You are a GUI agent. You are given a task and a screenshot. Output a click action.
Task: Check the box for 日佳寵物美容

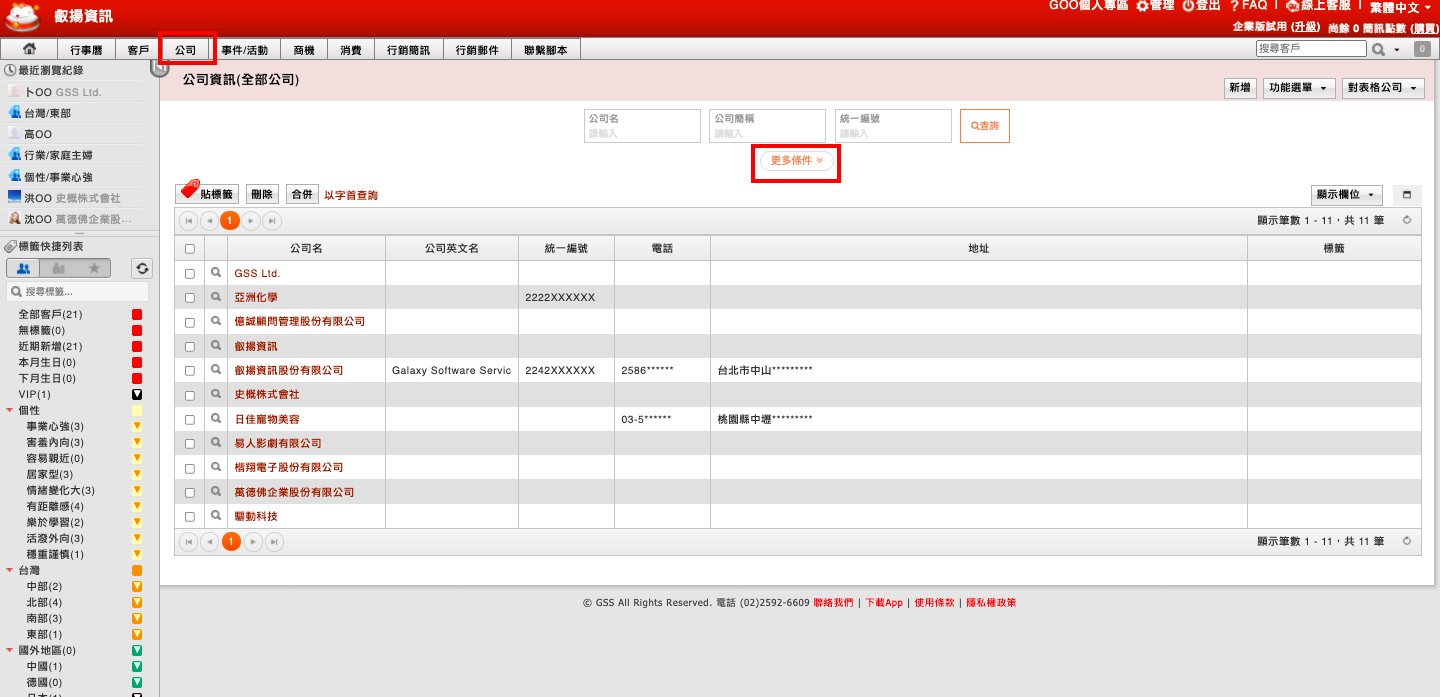190,419
